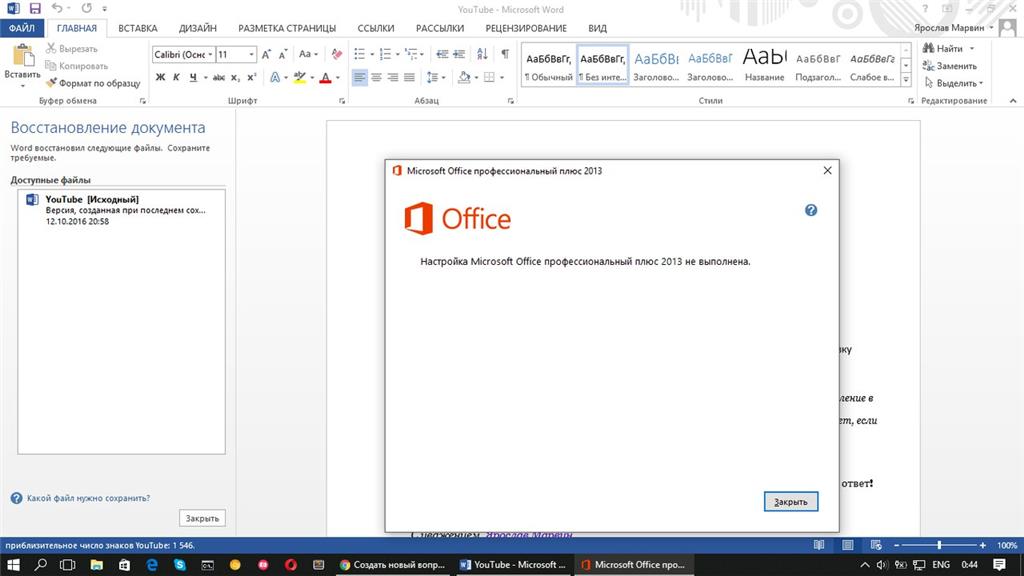Open the ФАЙЛ (File) tab
Screen dimensions: 1024x576
[22, 28]
